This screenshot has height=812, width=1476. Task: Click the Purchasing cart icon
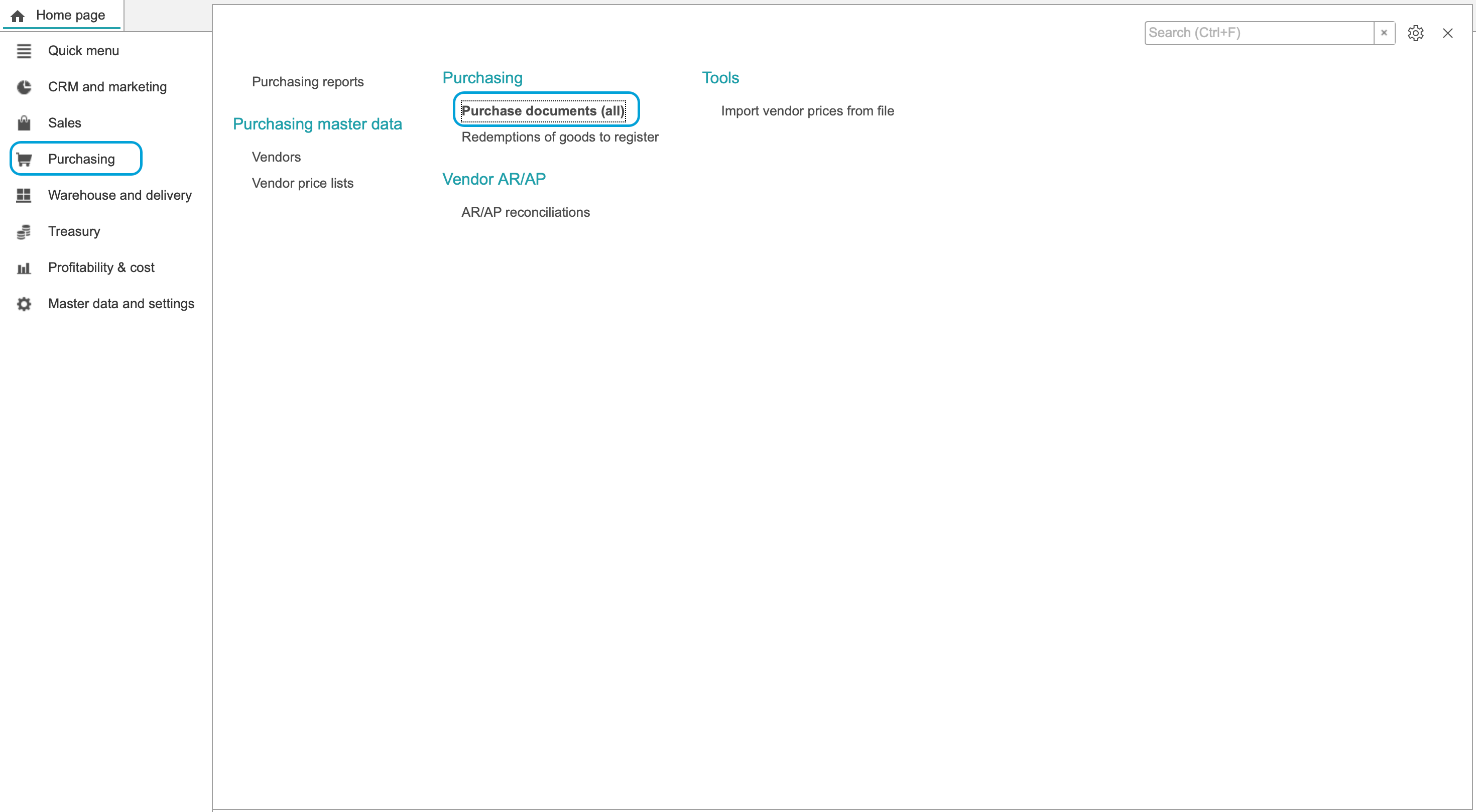pyautogui.click(x=24, y=159)
